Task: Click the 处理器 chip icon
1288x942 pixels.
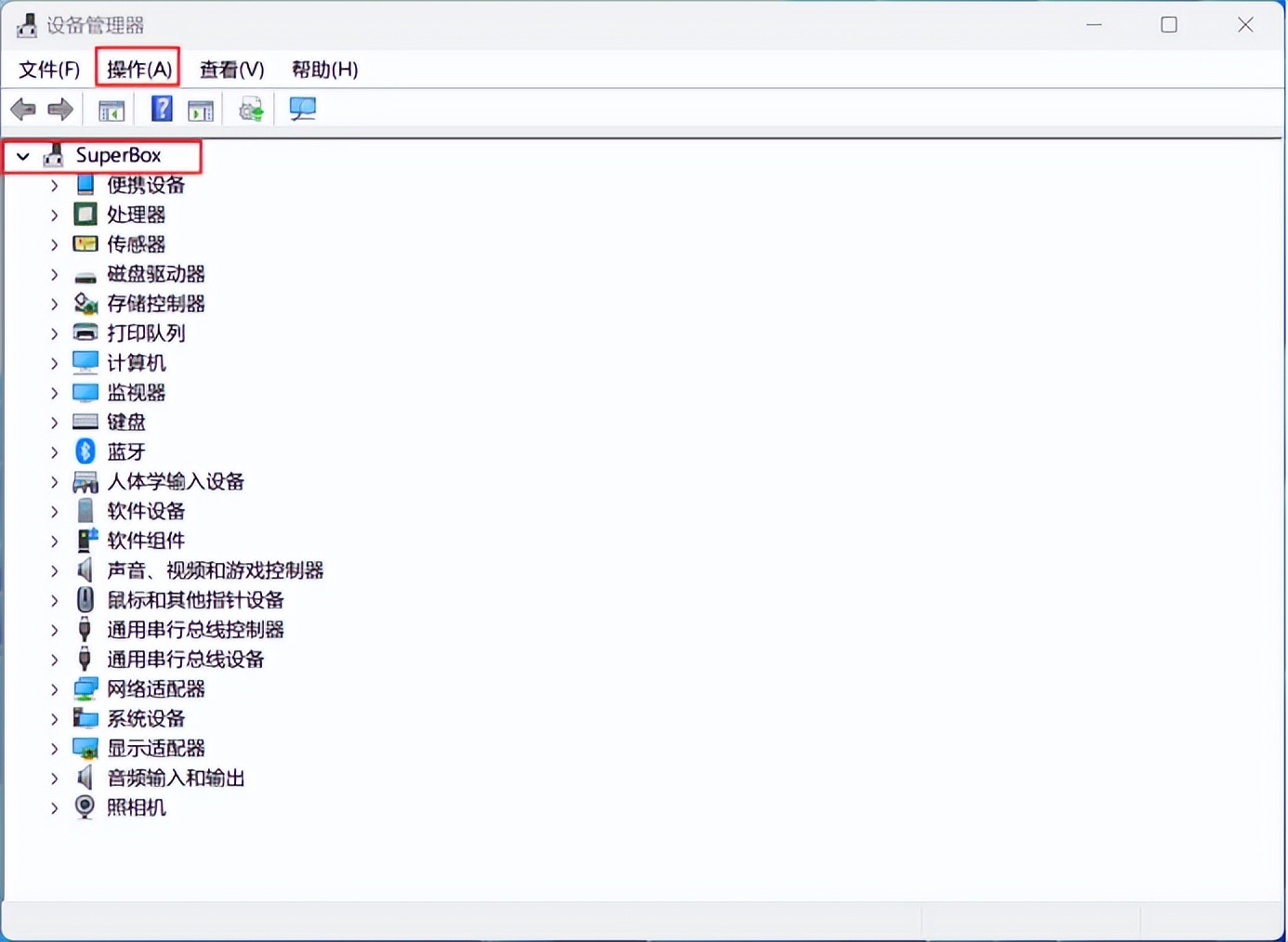Action: 85,215
